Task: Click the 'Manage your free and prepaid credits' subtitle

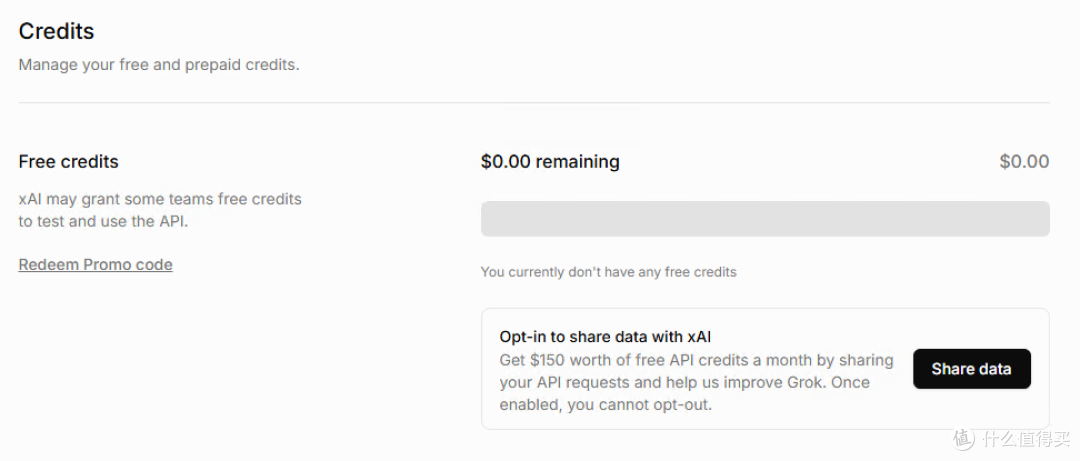Action: coord(159,65)
